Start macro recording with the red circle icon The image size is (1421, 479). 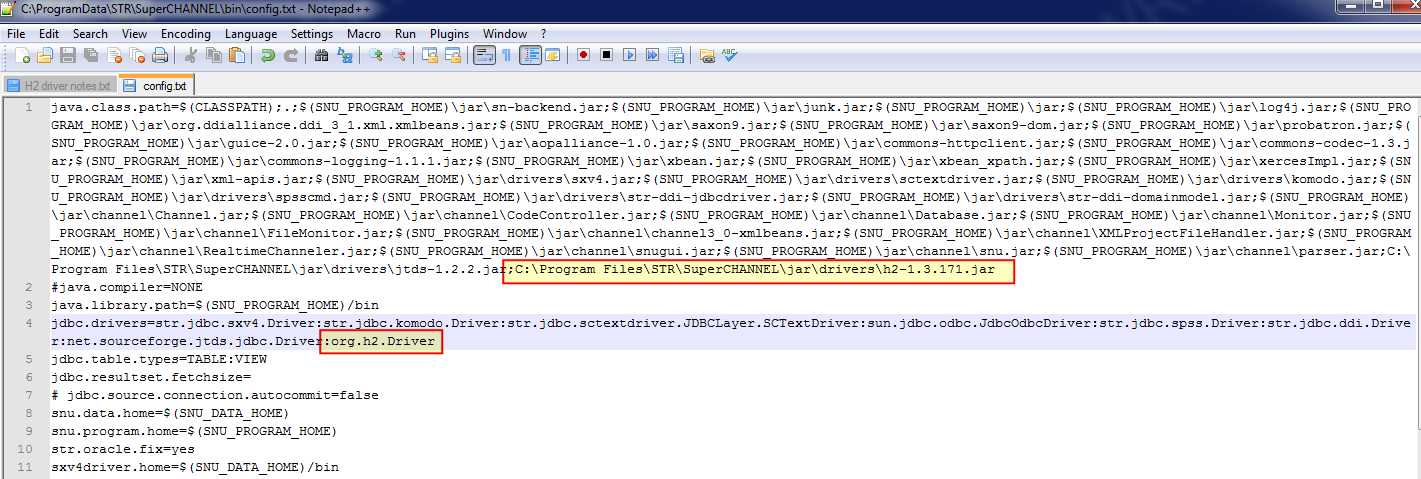pos(583,56)
